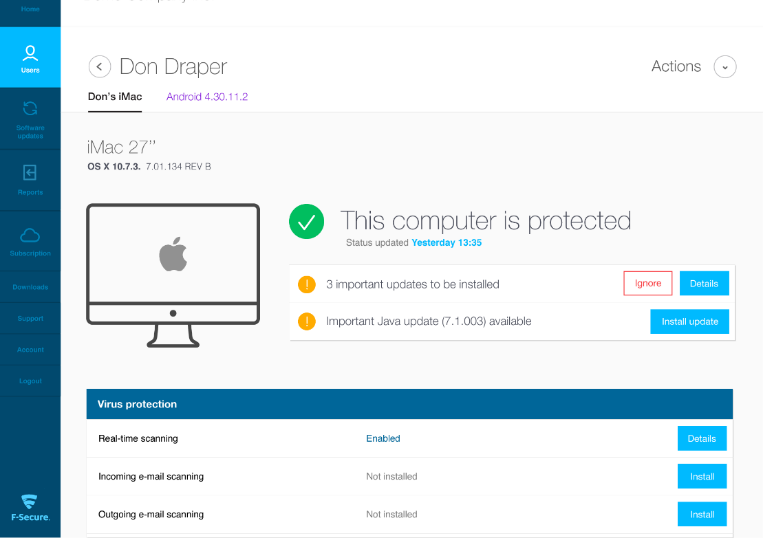The width and height of the screenshot is (763, 538).
Task: Click the 'Incoming e-mail scanning' row label
Action: pos(151,476)
